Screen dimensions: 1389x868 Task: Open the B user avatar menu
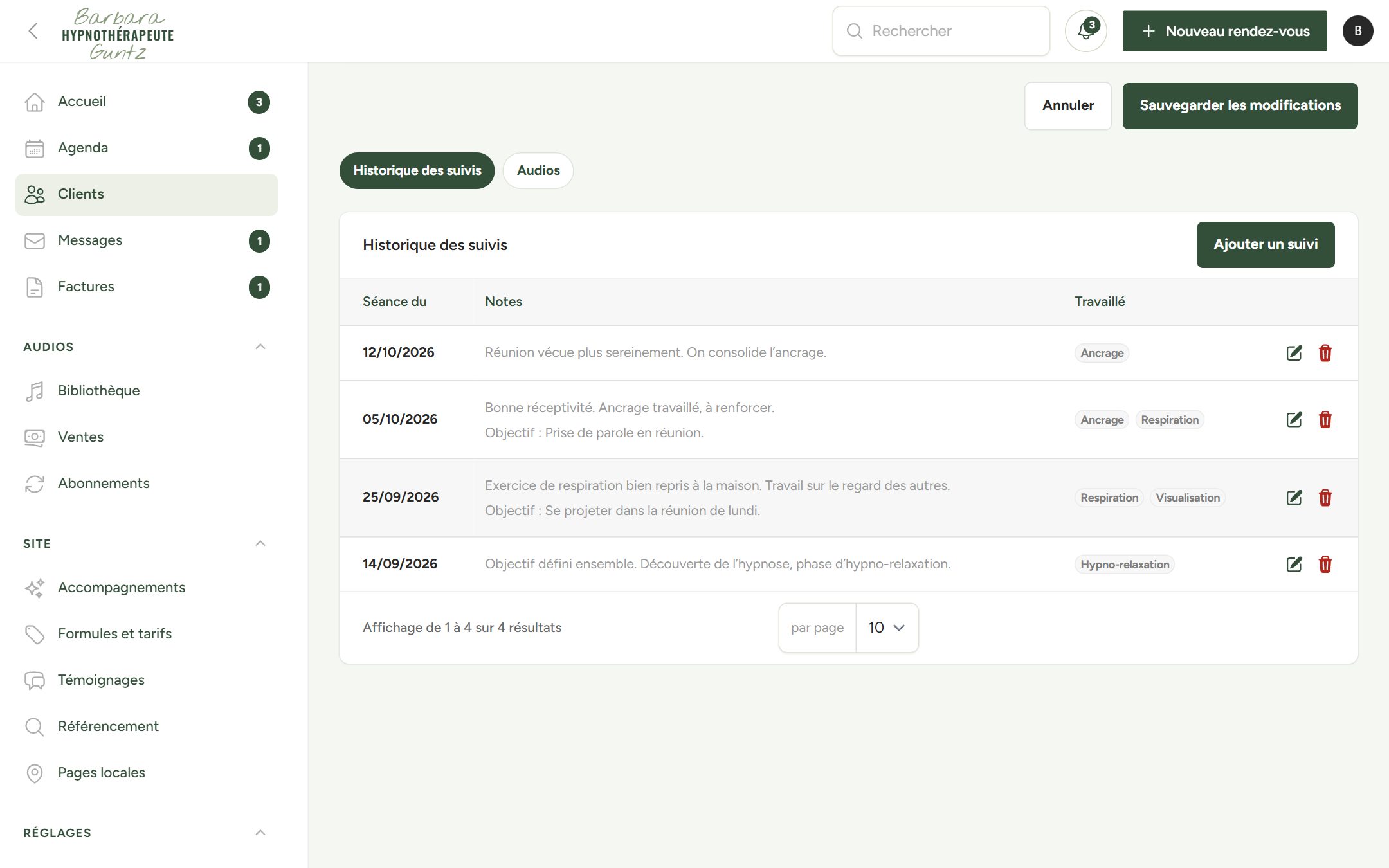[x=1357, y=31]
